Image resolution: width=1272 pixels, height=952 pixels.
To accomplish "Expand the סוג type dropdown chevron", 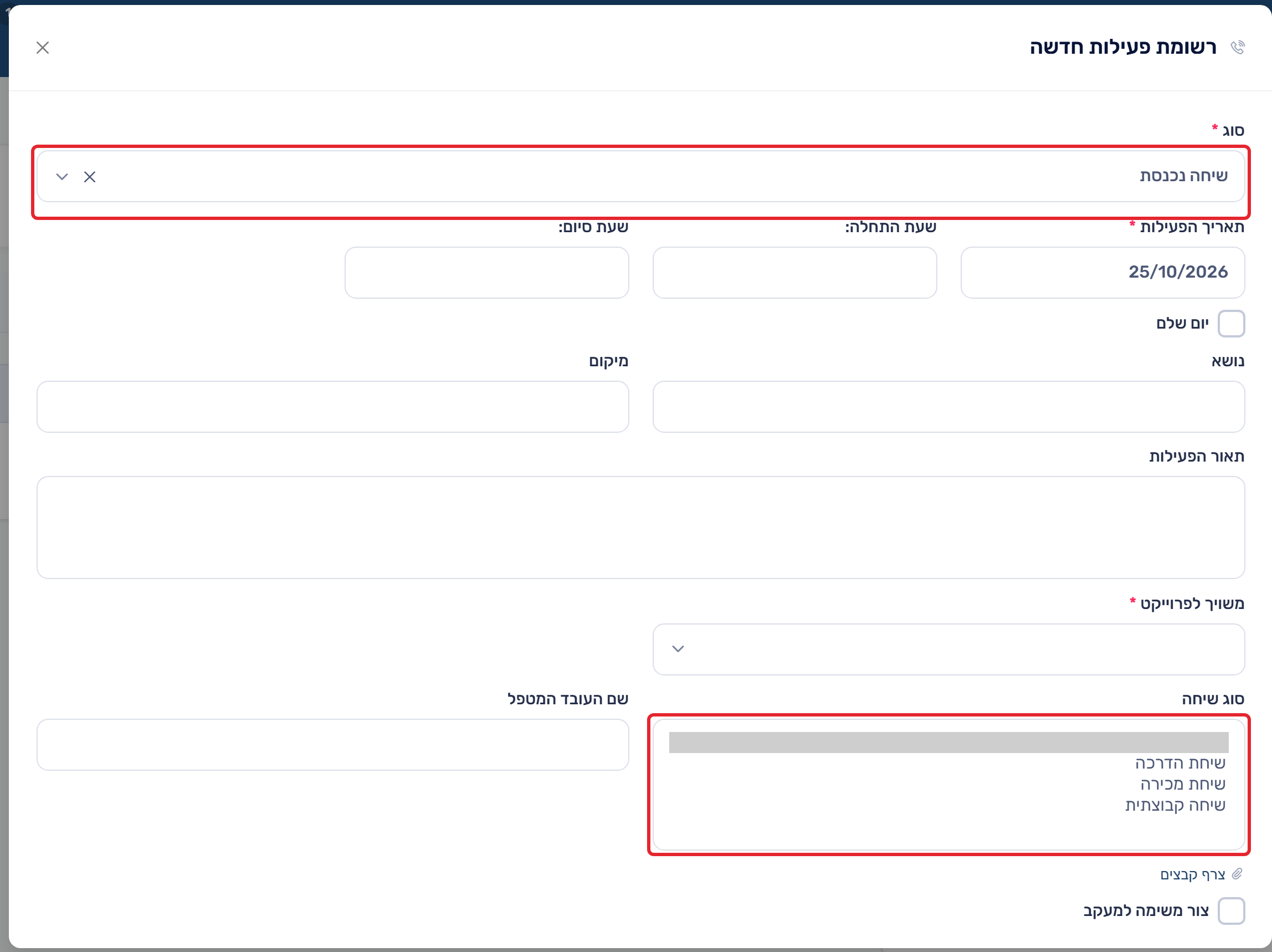I will pos(62,177).
